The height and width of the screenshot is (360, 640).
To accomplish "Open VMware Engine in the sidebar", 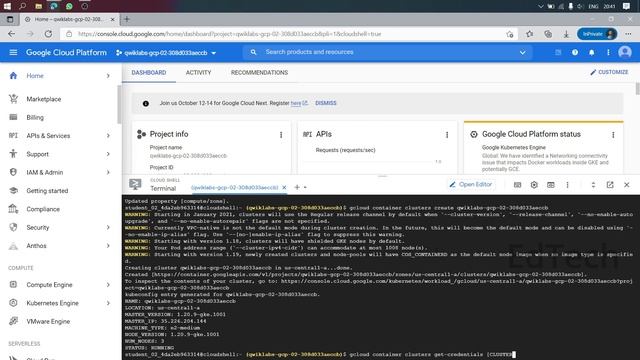I will (48, 321).
